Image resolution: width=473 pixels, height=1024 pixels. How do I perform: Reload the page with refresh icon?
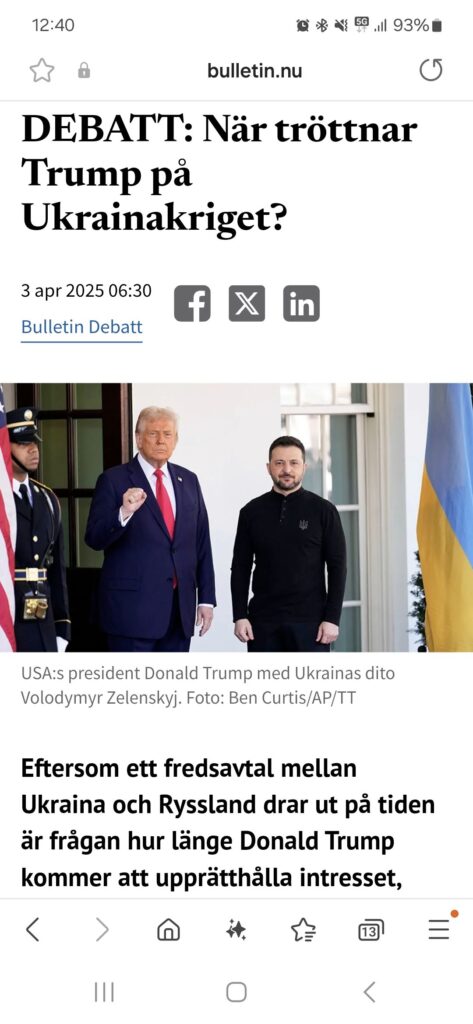pos(431,70)
